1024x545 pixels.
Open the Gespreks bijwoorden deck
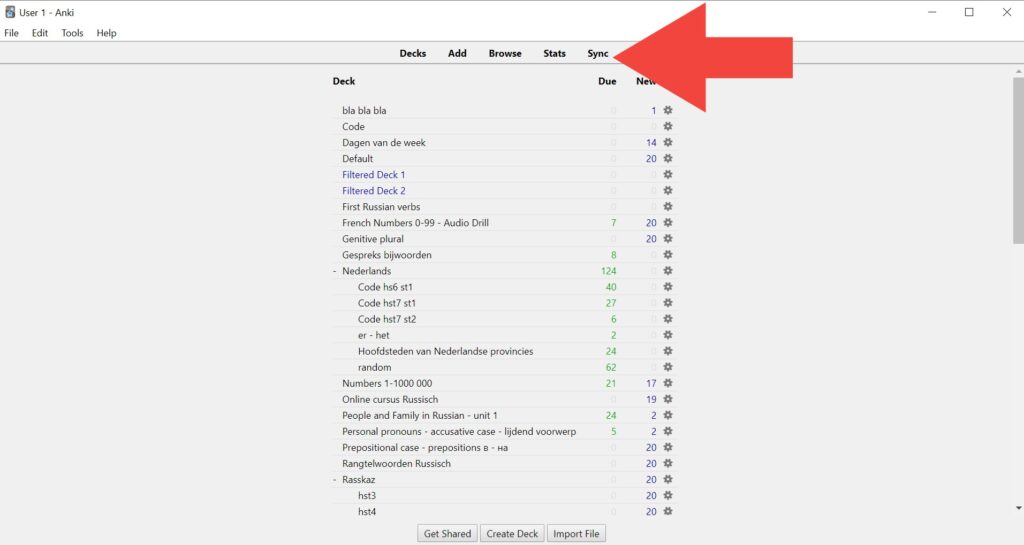click(x=387, y=255)
